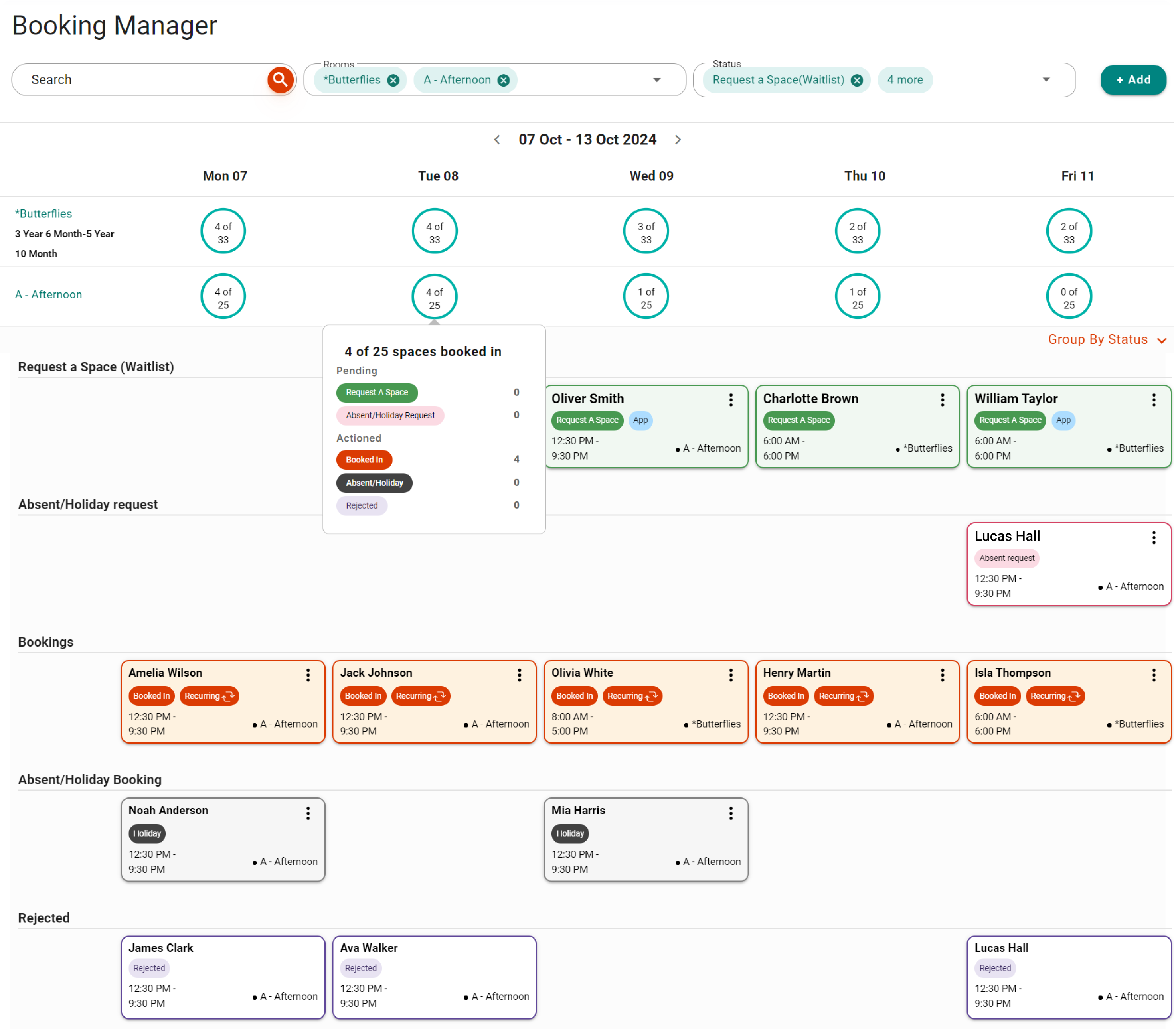Click Rejected badge in popup
Image resolution: width=1174 pixels, height=1036 pixels.
[x=362, y=505]
